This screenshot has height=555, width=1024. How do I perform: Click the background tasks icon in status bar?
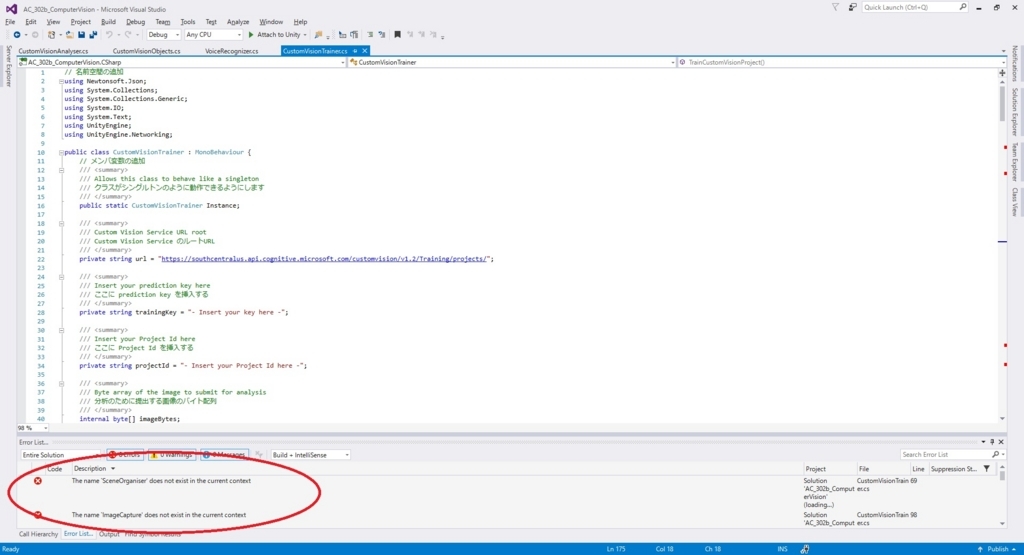point(805,549)
